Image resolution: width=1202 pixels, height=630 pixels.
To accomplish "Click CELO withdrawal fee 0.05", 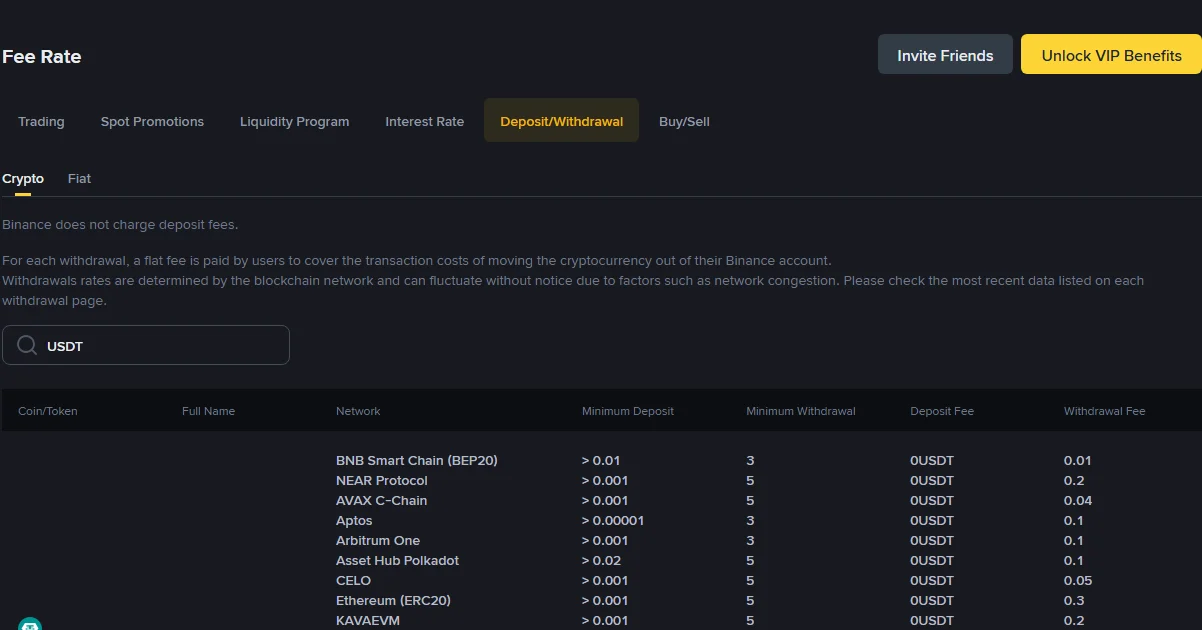I will [1078, 581].
